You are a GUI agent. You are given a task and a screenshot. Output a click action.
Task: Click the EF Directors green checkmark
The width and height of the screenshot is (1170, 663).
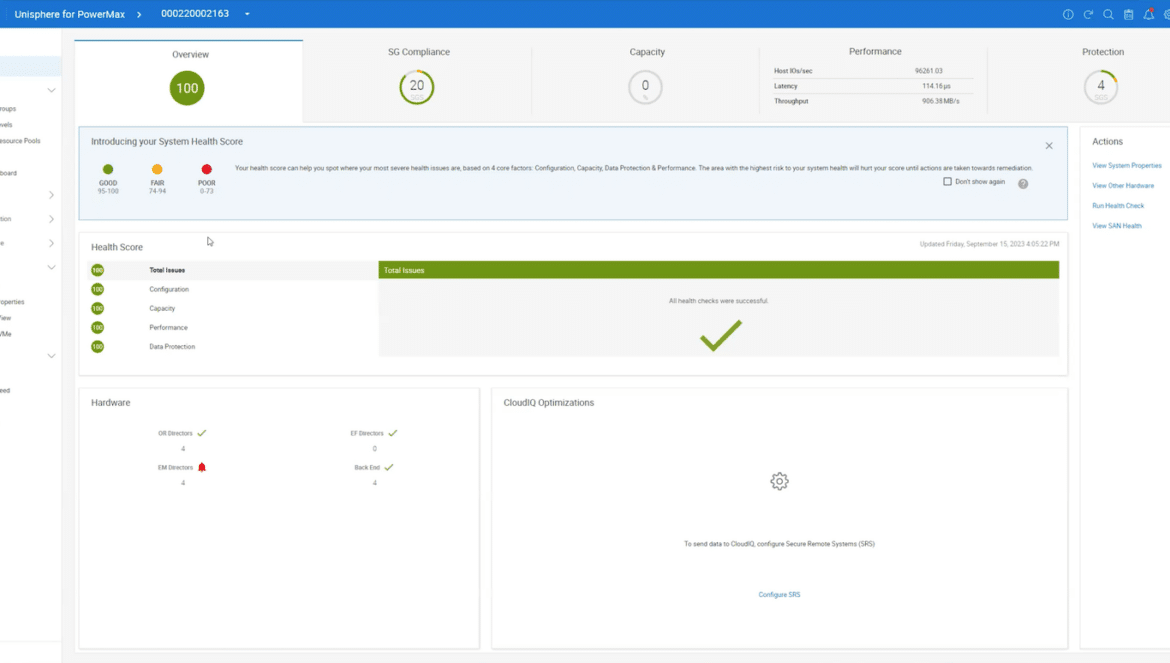(392, 433)
